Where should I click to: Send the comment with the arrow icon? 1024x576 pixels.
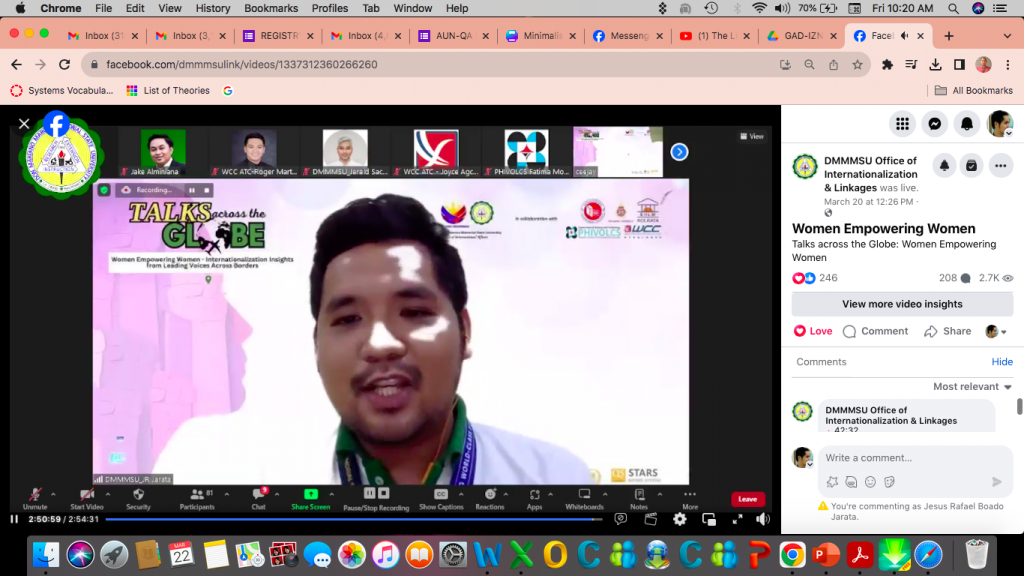coord(997,482)
